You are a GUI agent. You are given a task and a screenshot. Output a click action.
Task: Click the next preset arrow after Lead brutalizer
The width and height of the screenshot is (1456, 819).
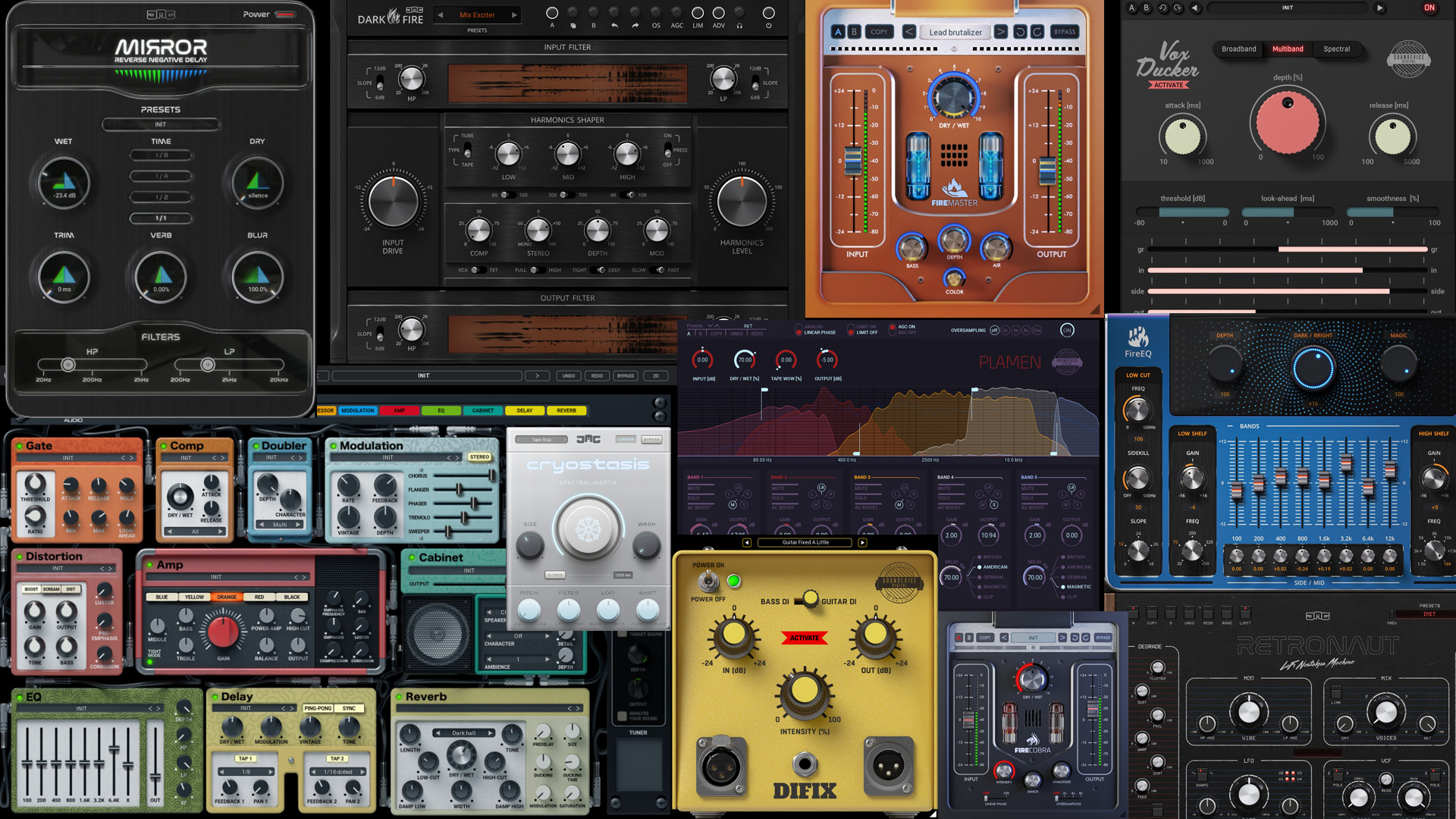tap(1001, 32)
